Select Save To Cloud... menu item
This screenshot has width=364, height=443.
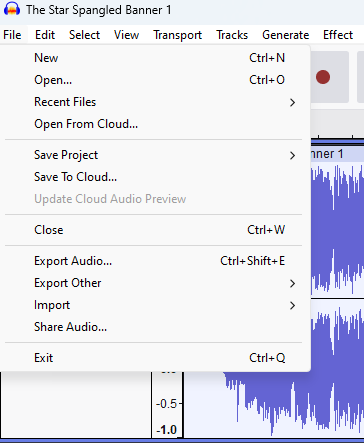click(x=155, y=177)
